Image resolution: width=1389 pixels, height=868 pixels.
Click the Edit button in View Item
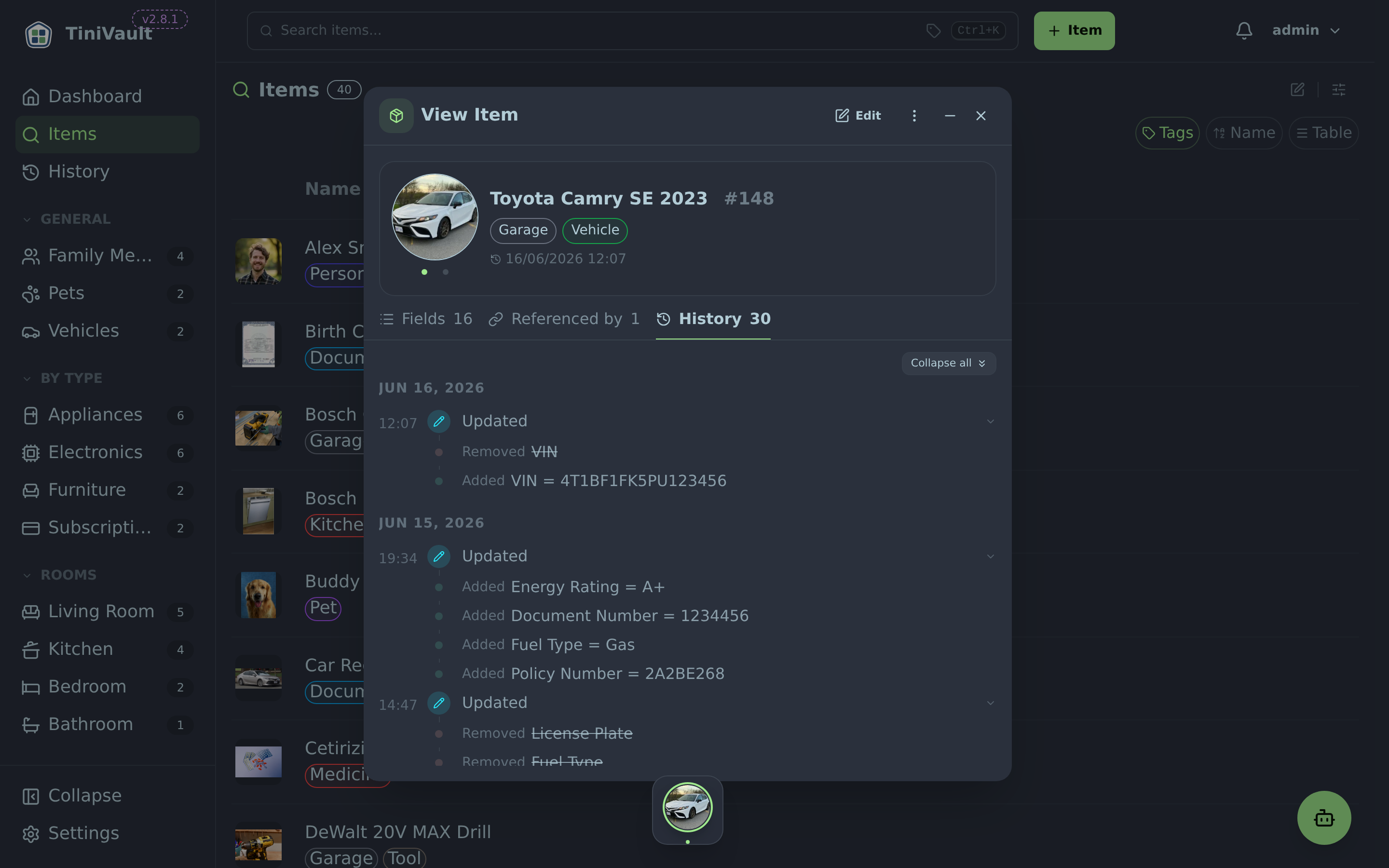pos(858,116)
